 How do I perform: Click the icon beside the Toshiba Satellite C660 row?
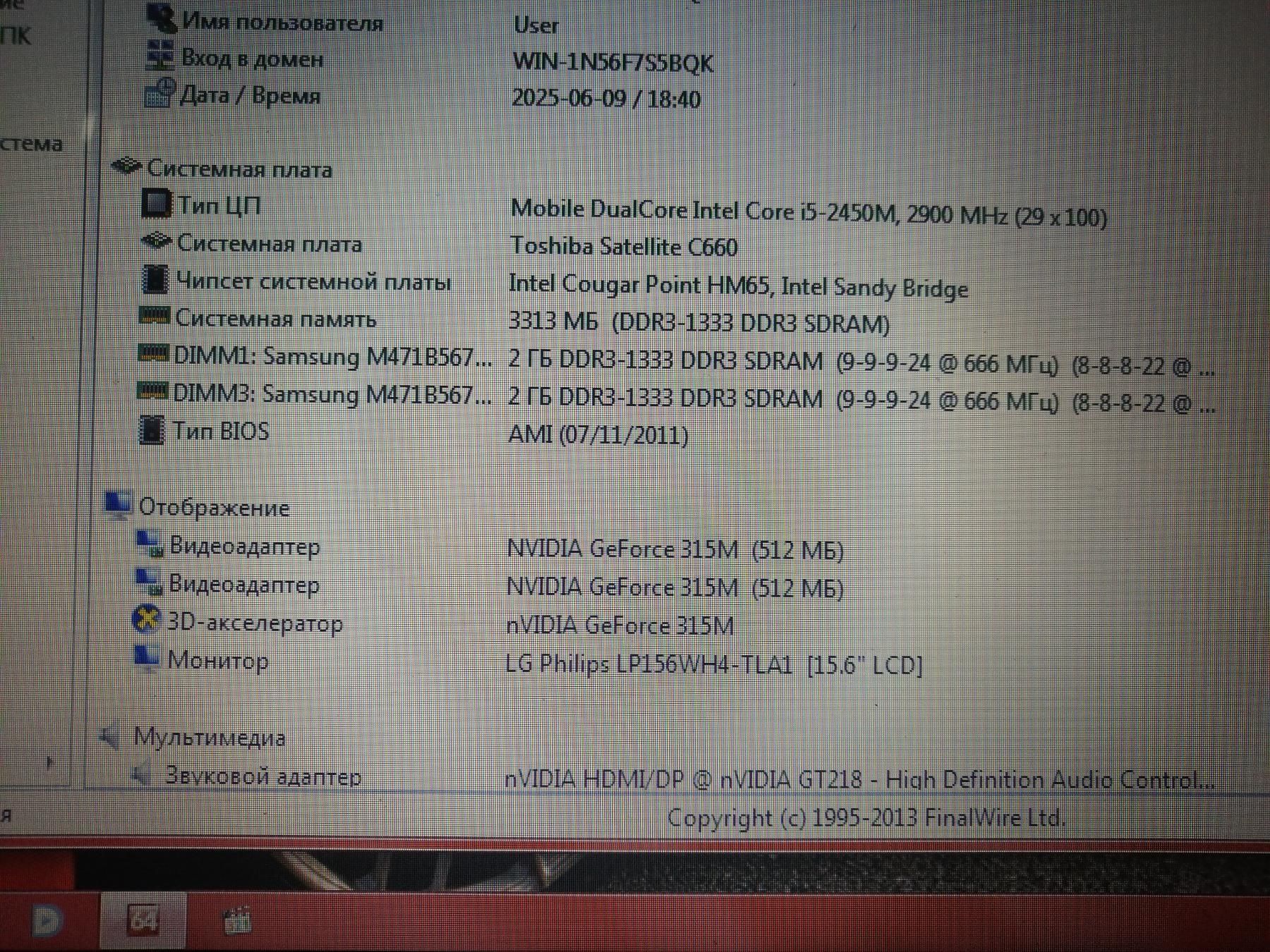pyautogui.click(x=156, y=241)
